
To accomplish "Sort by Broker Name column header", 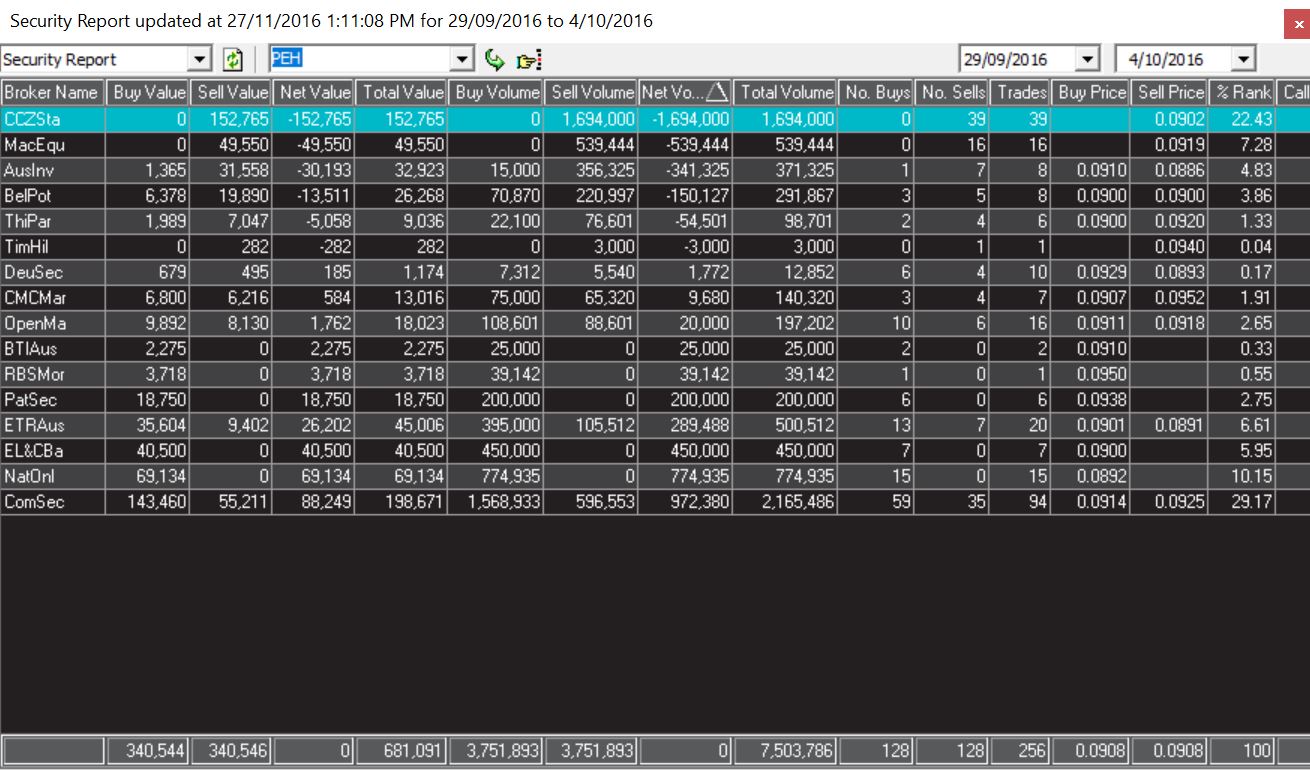I will [x=52, y=92].
